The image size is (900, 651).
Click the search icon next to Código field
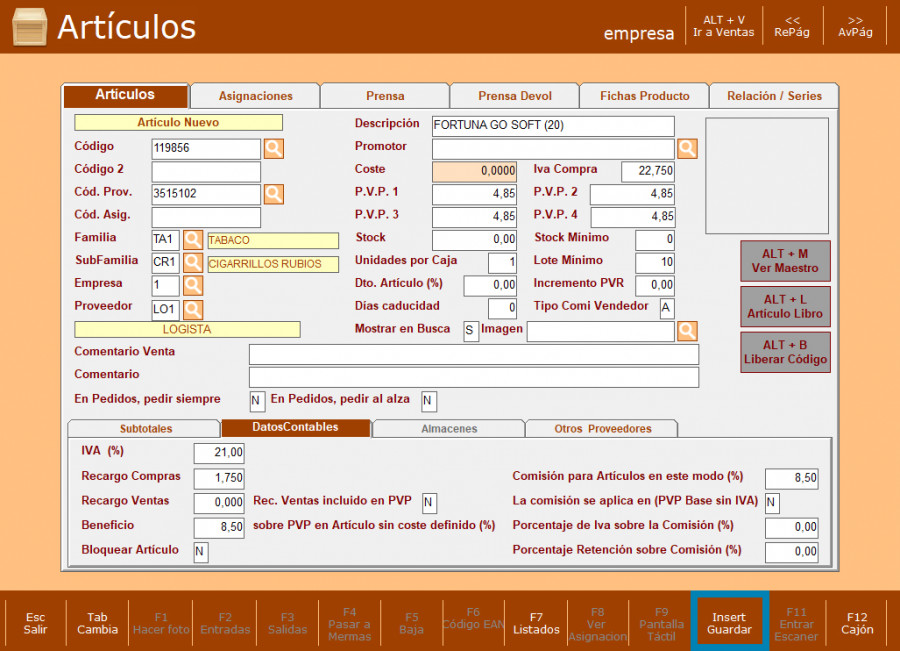(273, 149)
